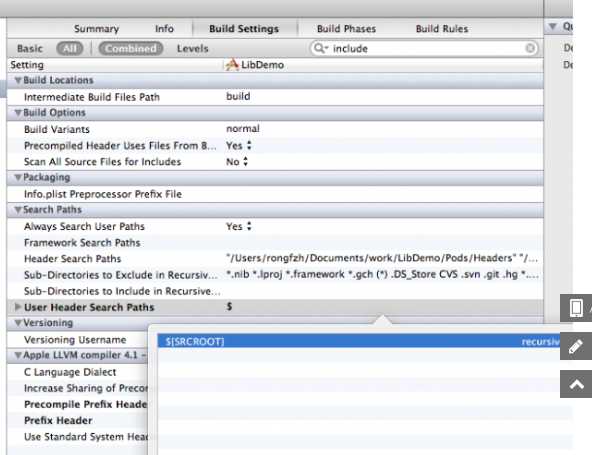This screenshot has height=455, width=592.
Task: Open Scan All Source Files popup No
Action: (237, 162)
